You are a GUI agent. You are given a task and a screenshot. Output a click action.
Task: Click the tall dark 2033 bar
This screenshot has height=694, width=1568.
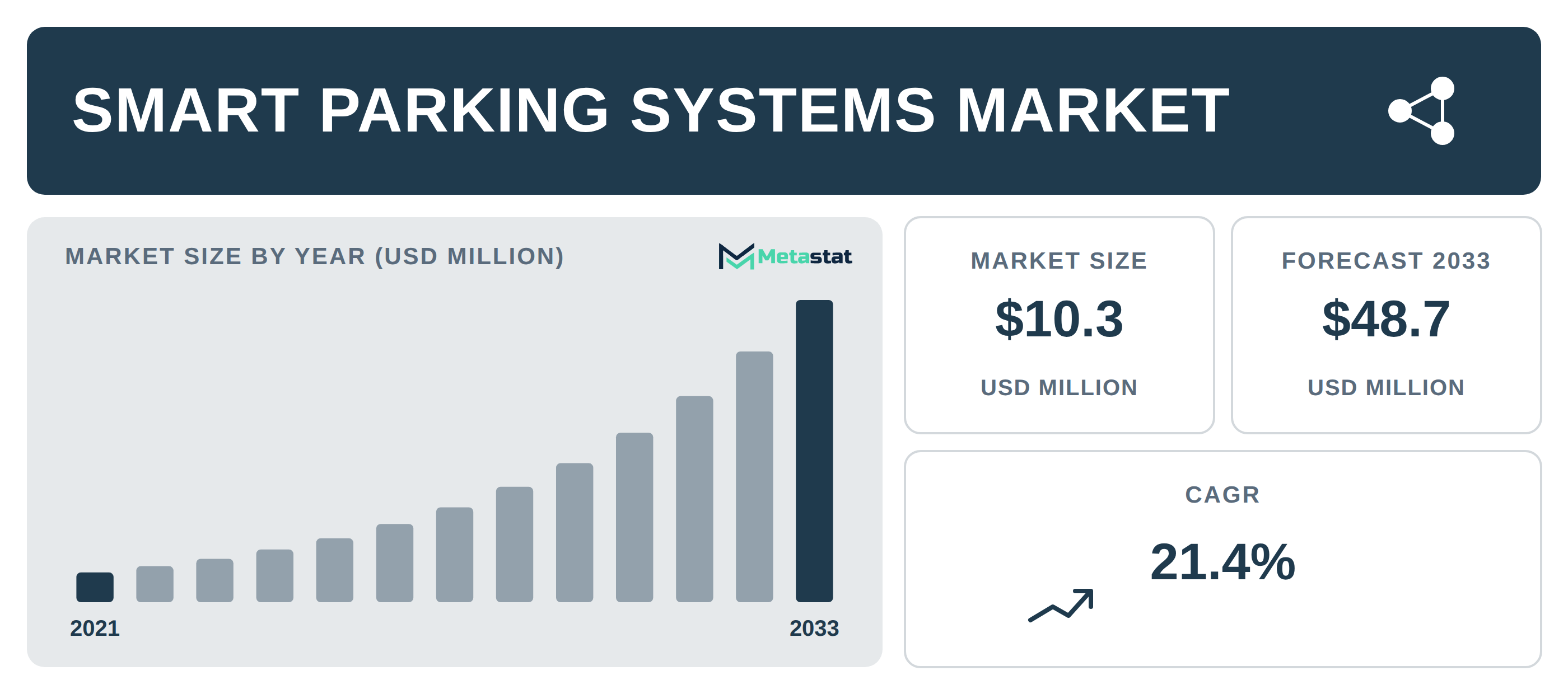pyautogui.click(x=814, y=451)
